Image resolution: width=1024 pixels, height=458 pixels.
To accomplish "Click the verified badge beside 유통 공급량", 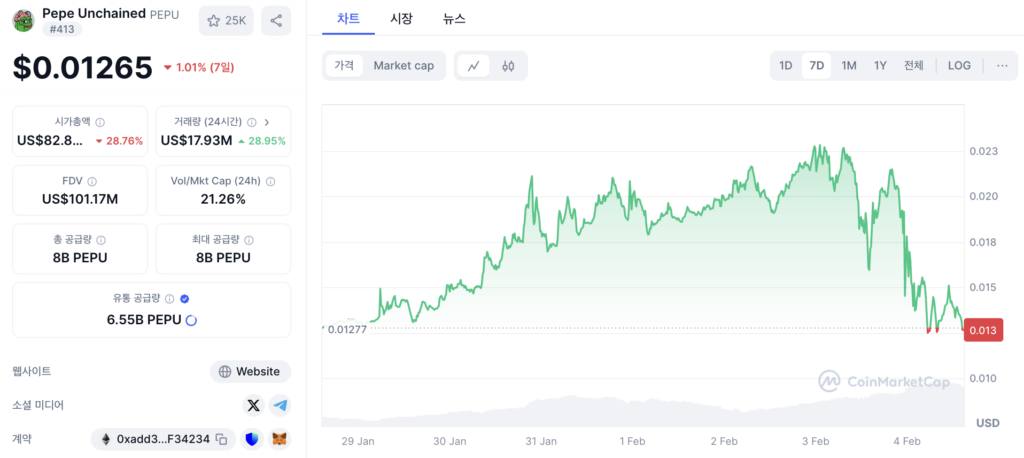I will pyautogui.click(x=185, y=299).
